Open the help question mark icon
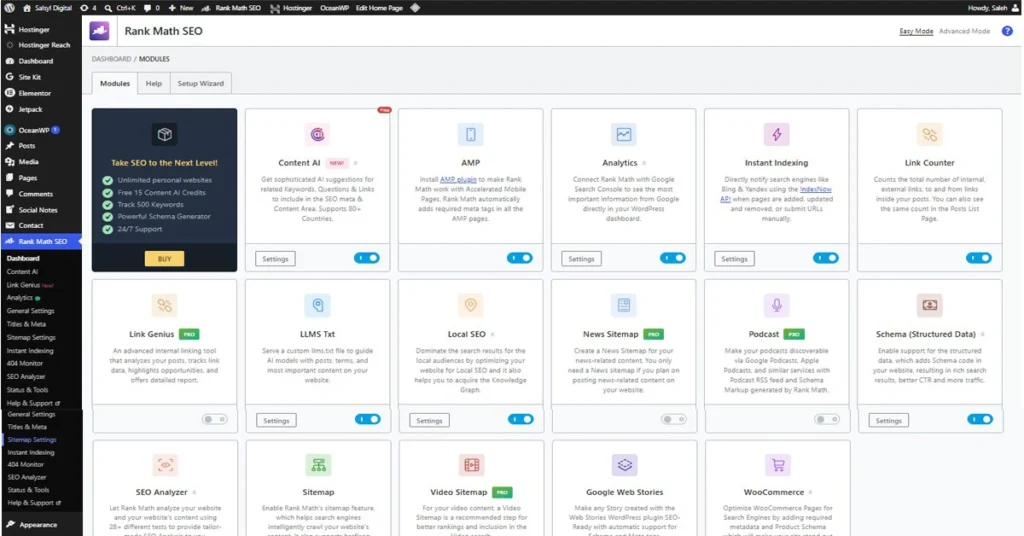Screen dimensions: 1024x536 pos(1007,31)
